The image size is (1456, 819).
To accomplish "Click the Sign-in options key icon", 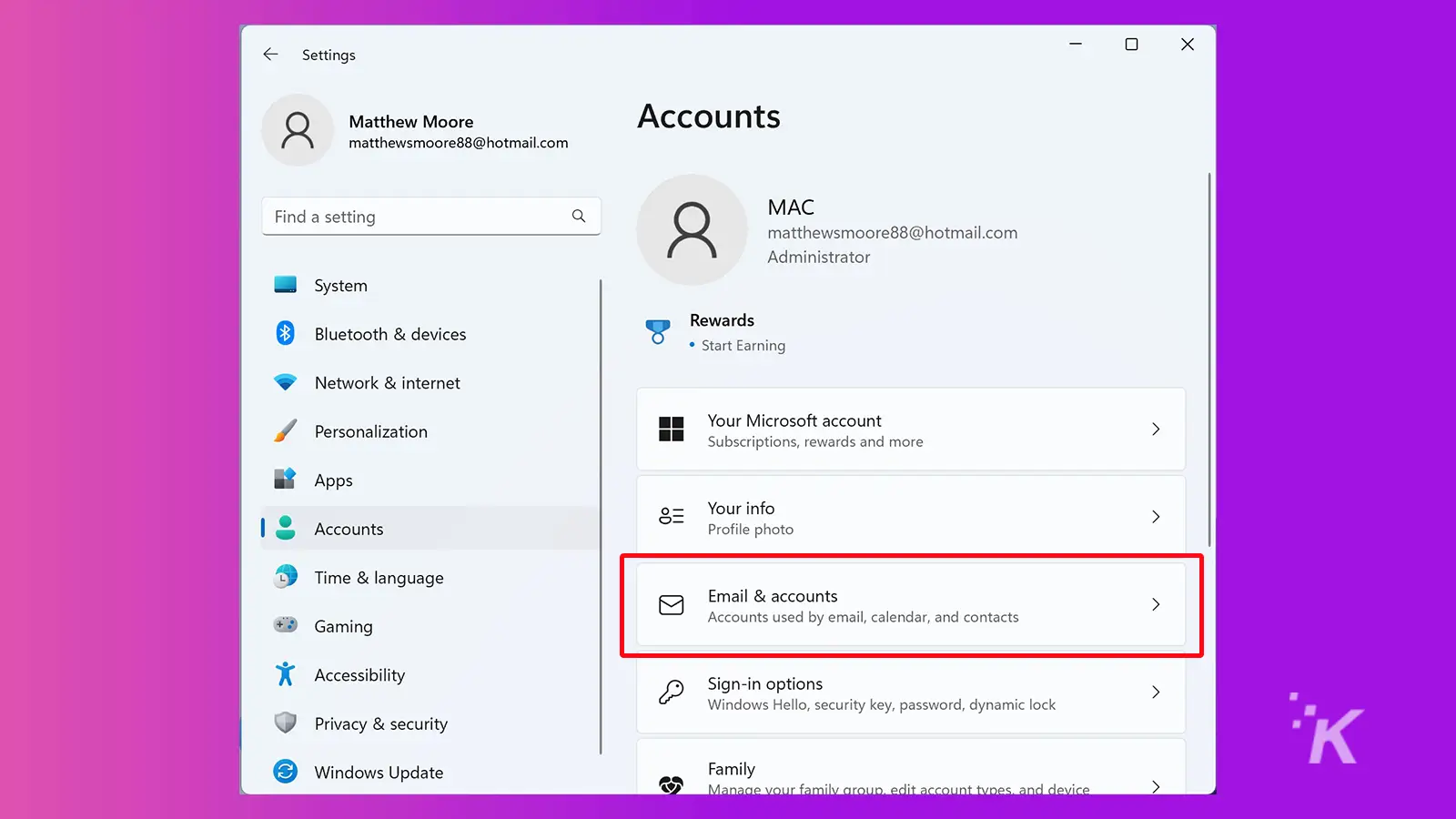I will [672, 693].
